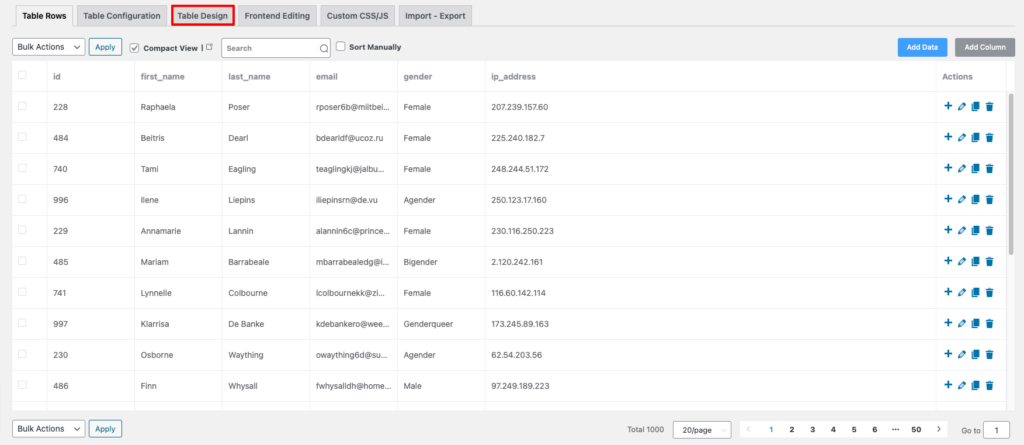Open the Table Design tab

203,16
